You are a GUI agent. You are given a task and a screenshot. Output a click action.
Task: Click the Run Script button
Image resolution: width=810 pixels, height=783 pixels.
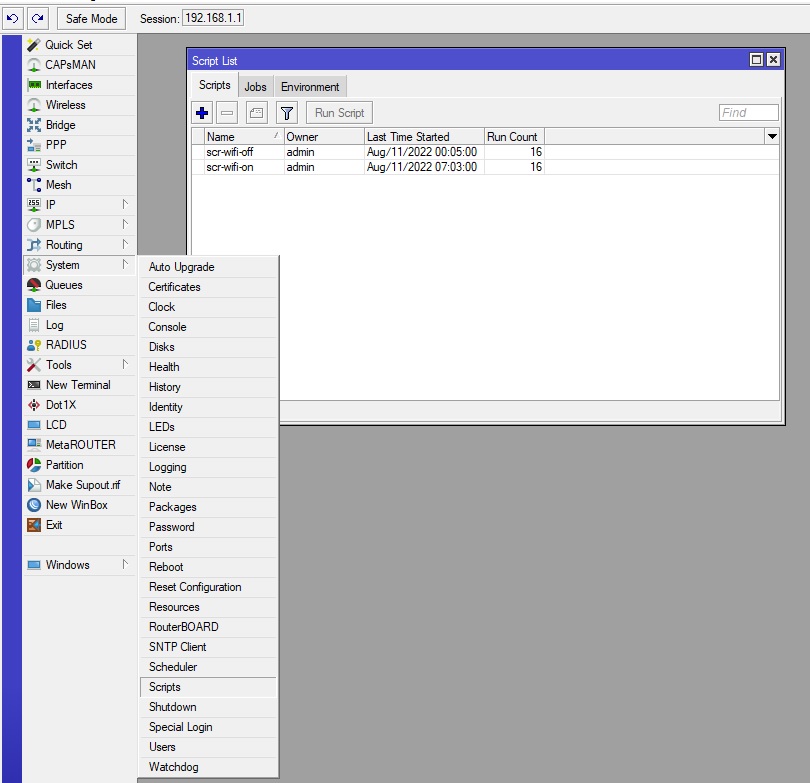point(339,113)
